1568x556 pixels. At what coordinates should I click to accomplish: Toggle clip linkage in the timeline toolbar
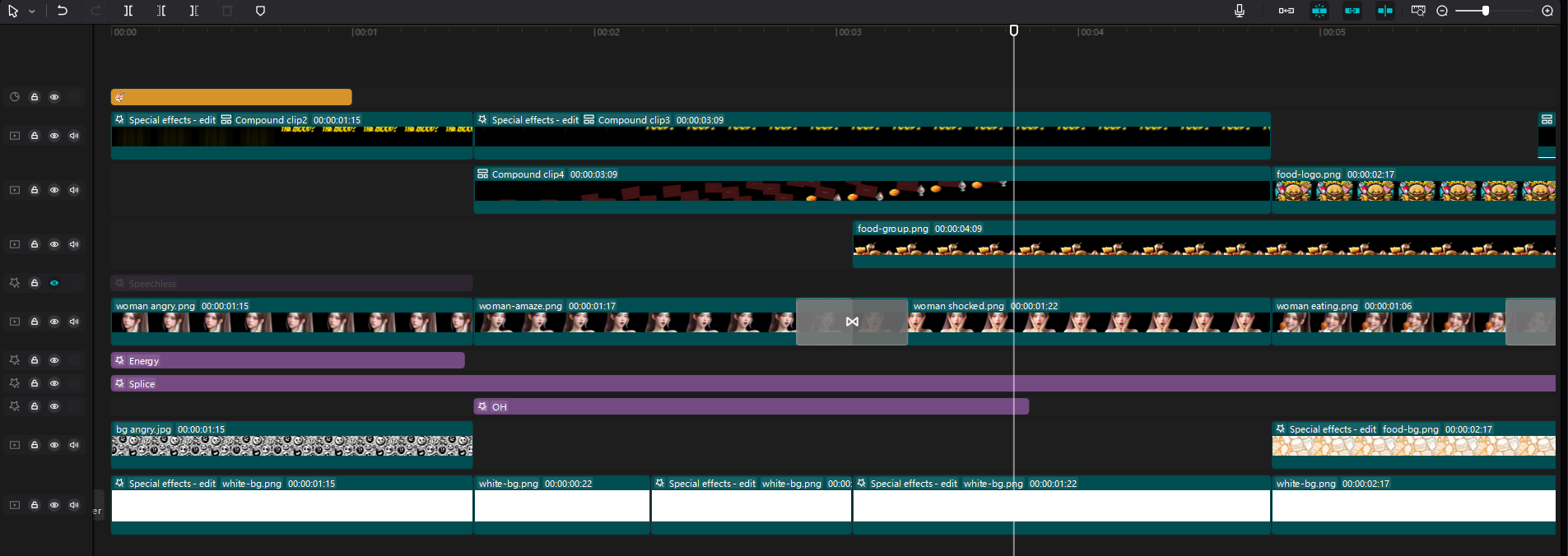click(x=1352, y=11)
